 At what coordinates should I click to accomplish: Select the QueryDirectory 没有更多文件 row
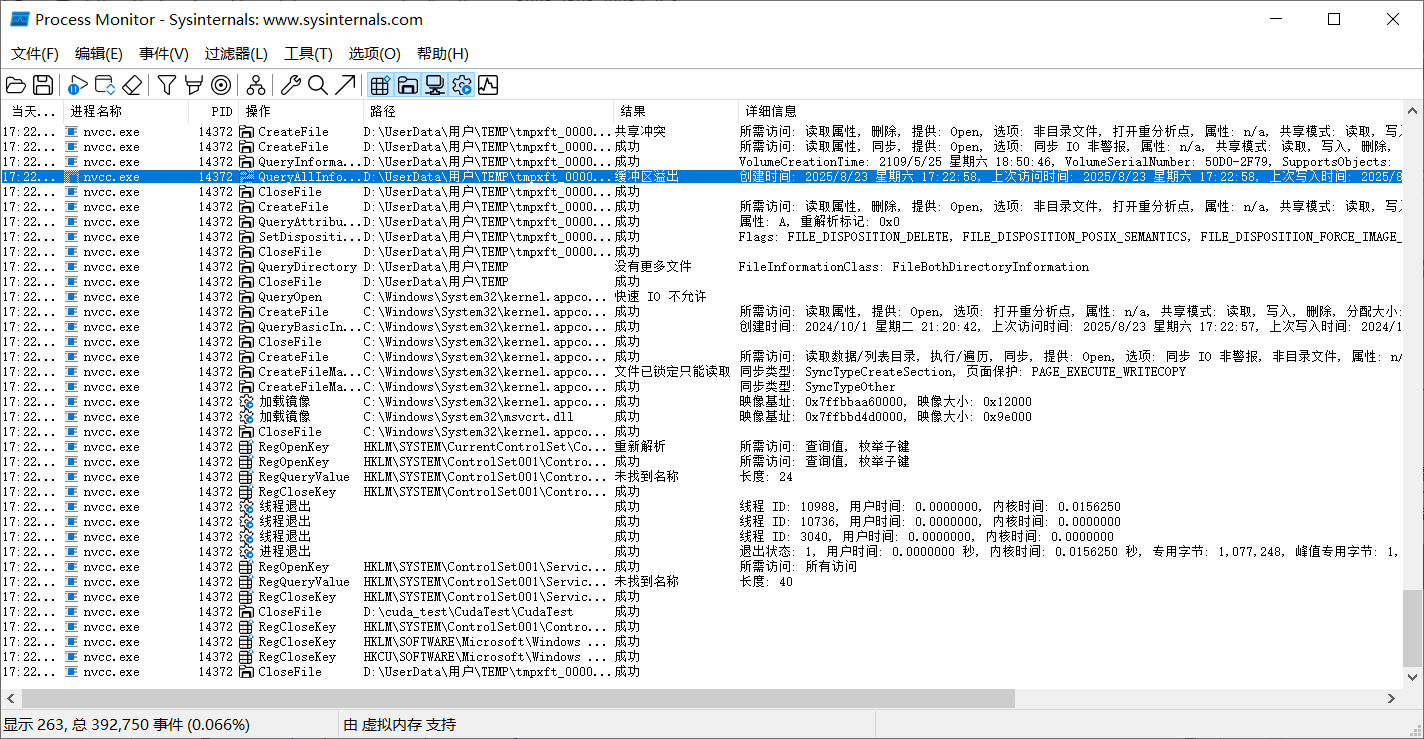click(x=701, y=267)
